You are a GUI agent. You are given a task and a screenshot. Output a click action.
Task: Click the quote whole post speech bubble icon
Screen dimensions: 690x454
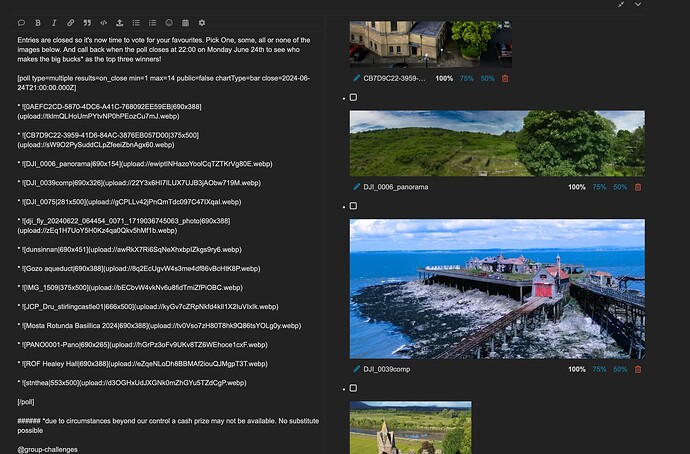[x=21, y=23]
